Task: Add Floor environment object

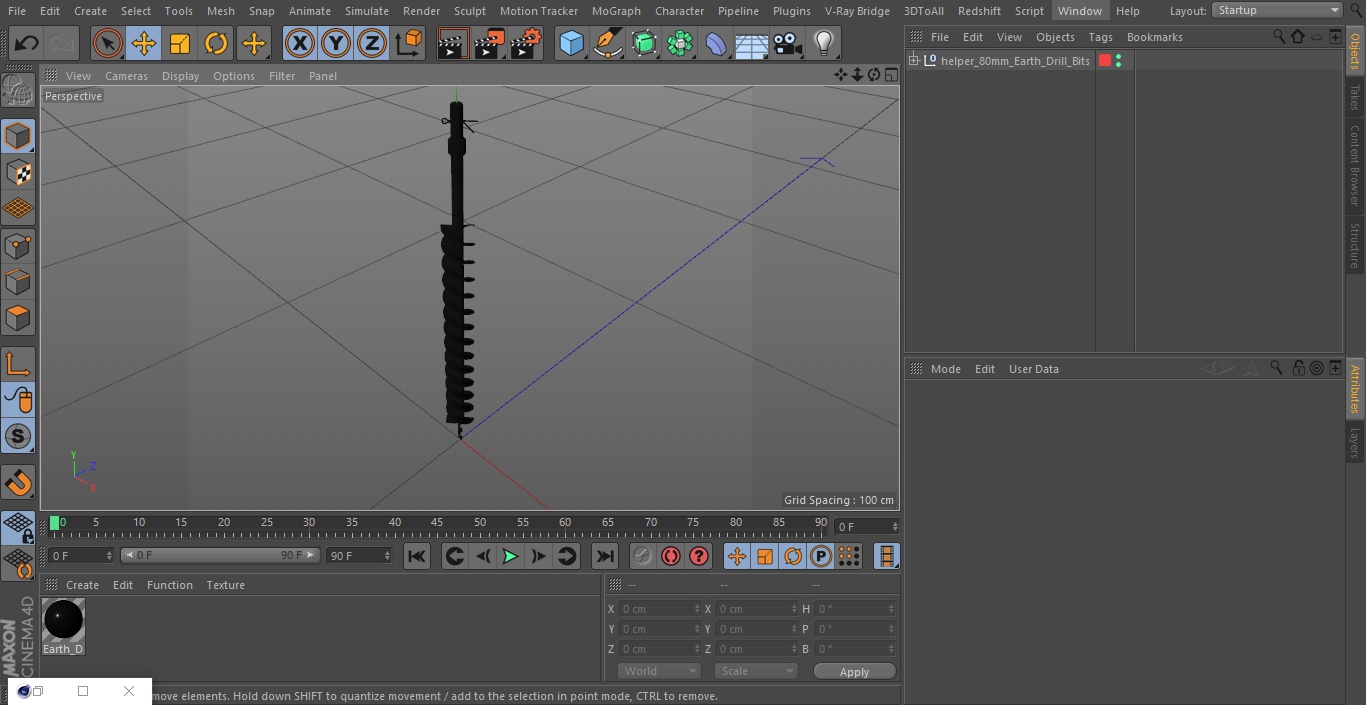Action: 752,44
